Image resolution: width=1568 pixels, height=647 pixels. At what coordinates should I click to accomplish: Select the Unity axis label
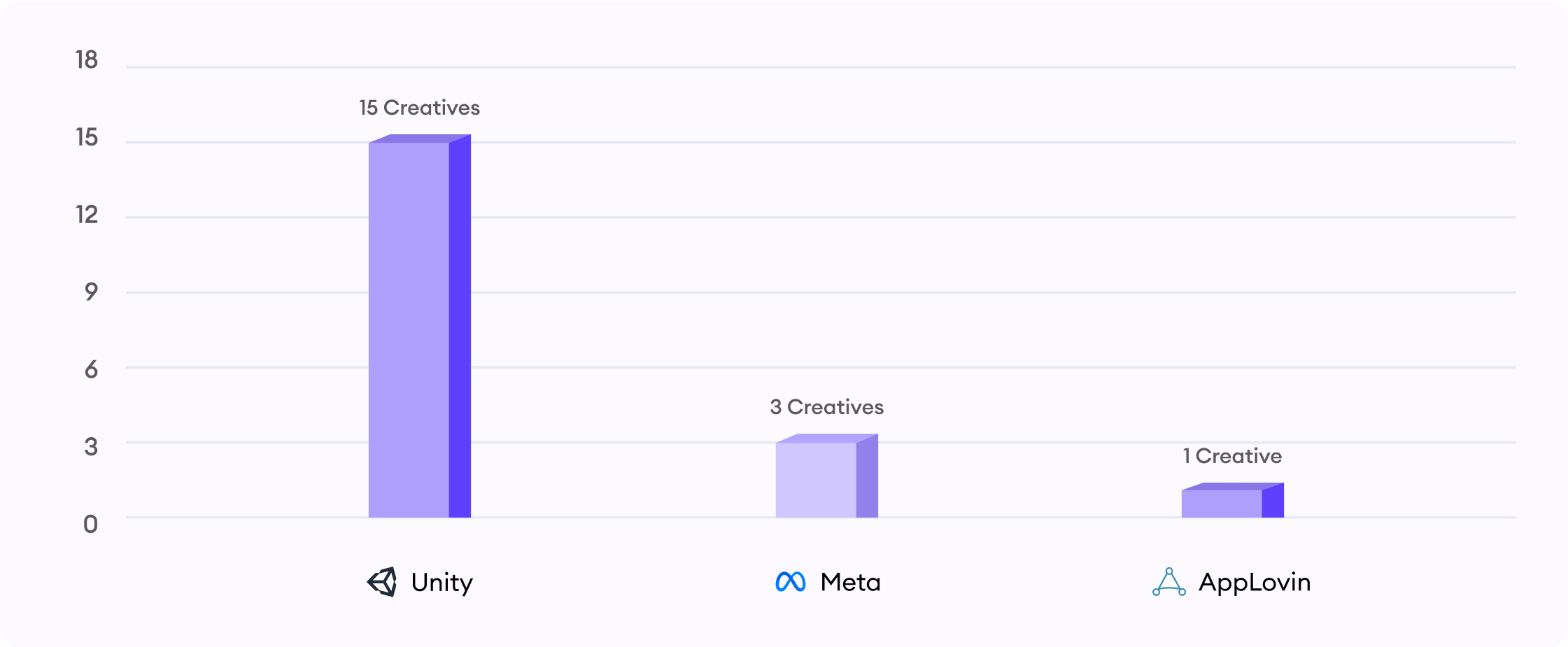442,583
